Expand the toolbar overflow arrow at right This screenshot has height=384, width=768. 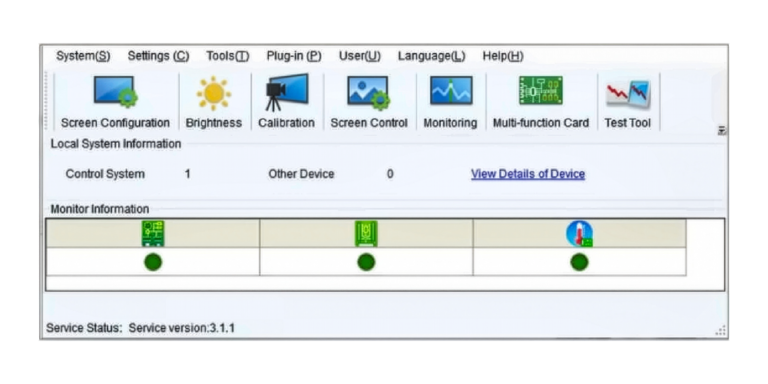[x=721, y=130]
